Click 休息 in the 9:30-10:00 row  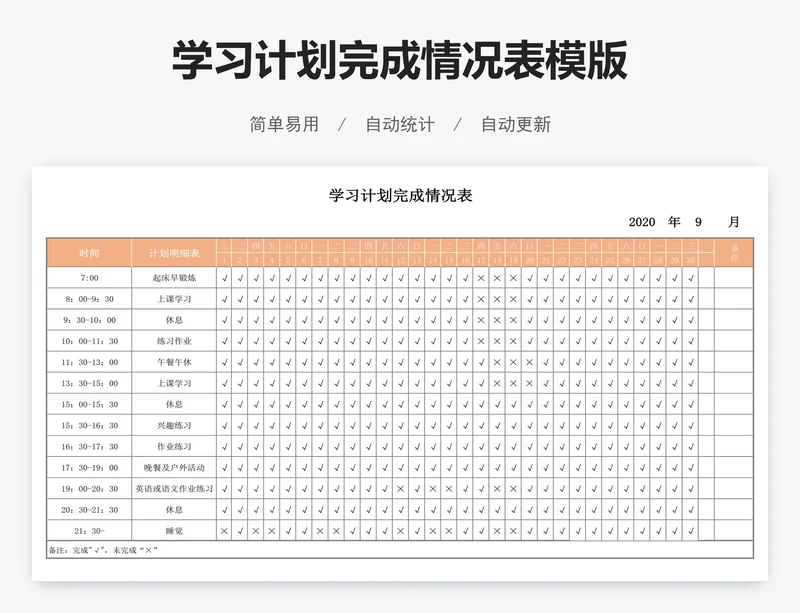(174, 320)
